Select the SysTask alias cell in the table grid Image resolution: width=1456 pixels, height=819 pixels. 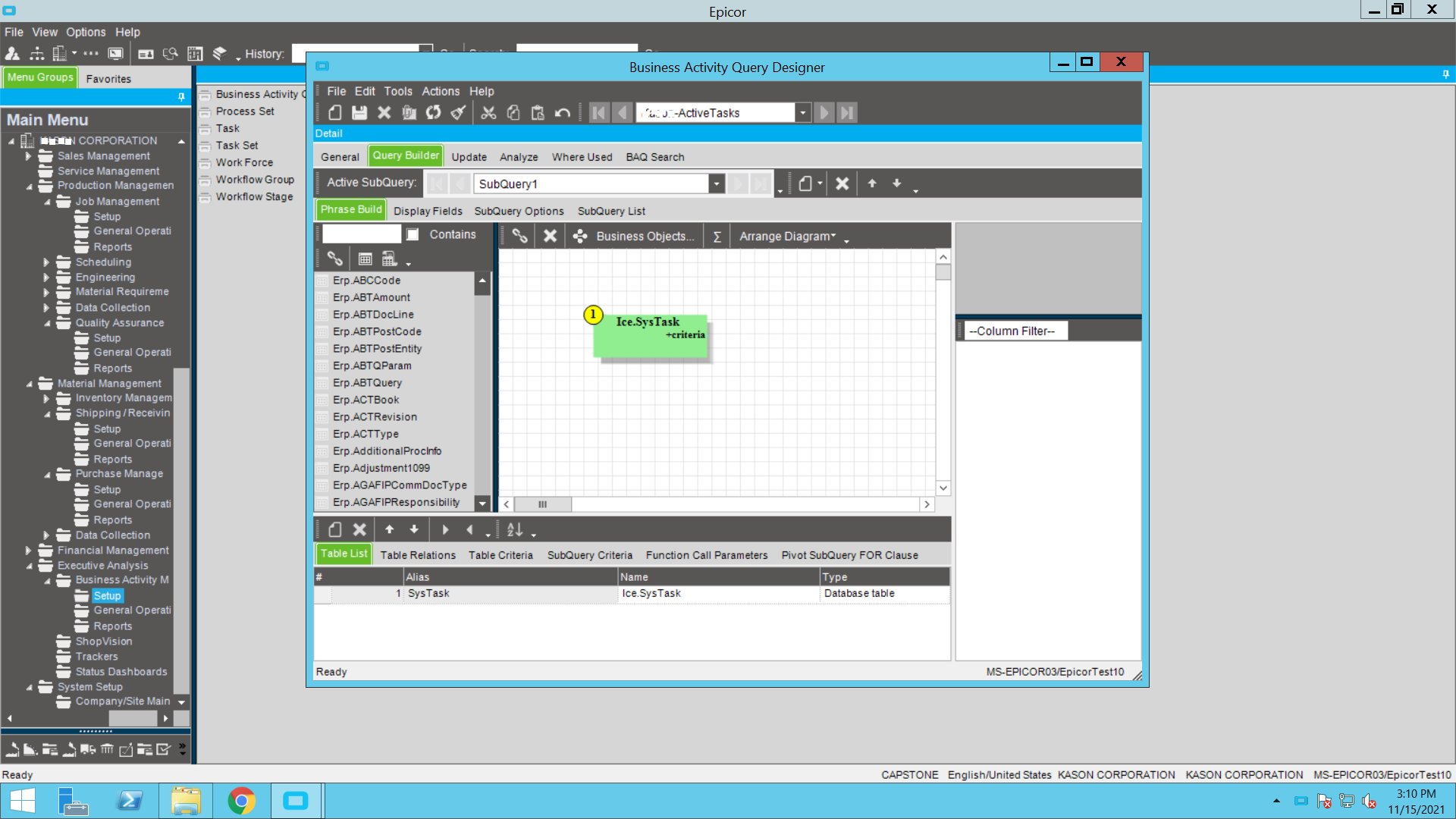(x=510, y=594)
